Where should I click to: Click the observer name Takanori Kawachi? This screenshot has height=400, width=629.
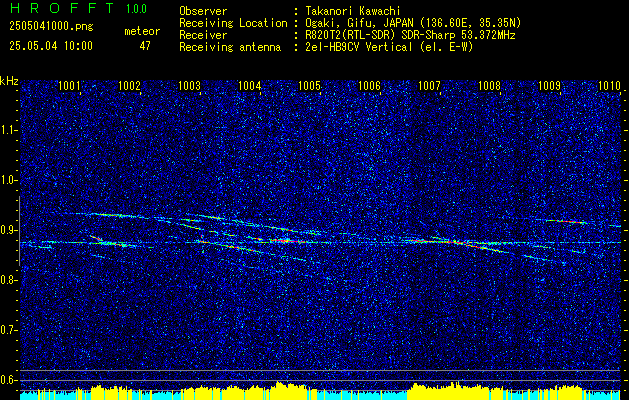[351, 11]
